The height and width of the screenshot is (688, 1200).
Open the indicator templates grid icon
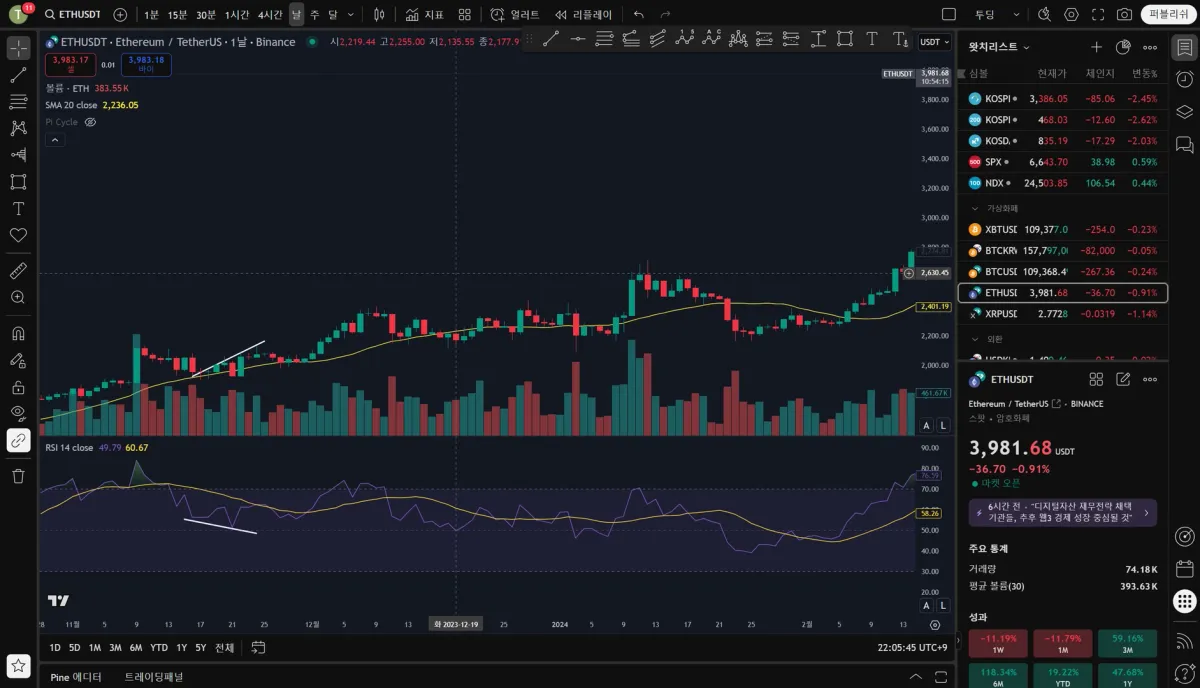(x=465, y=15)
